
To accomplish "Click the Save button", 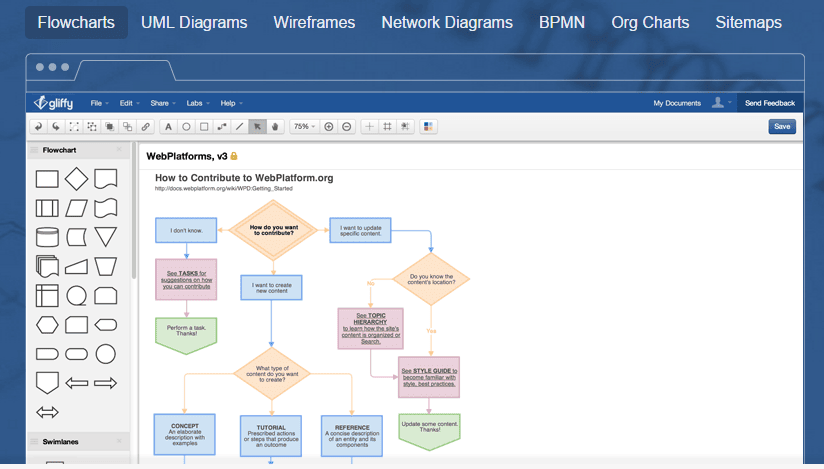I will (x=782, y=126).
